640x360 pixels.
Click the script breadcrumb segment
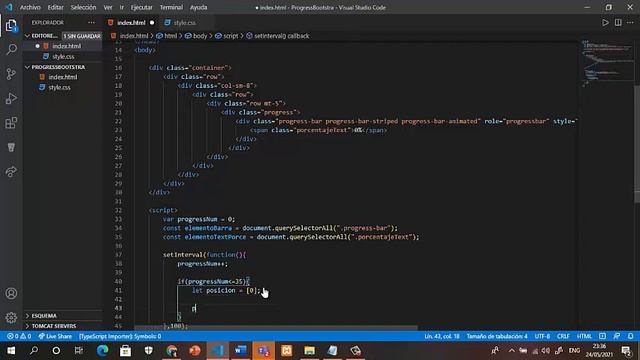[227, 36]
